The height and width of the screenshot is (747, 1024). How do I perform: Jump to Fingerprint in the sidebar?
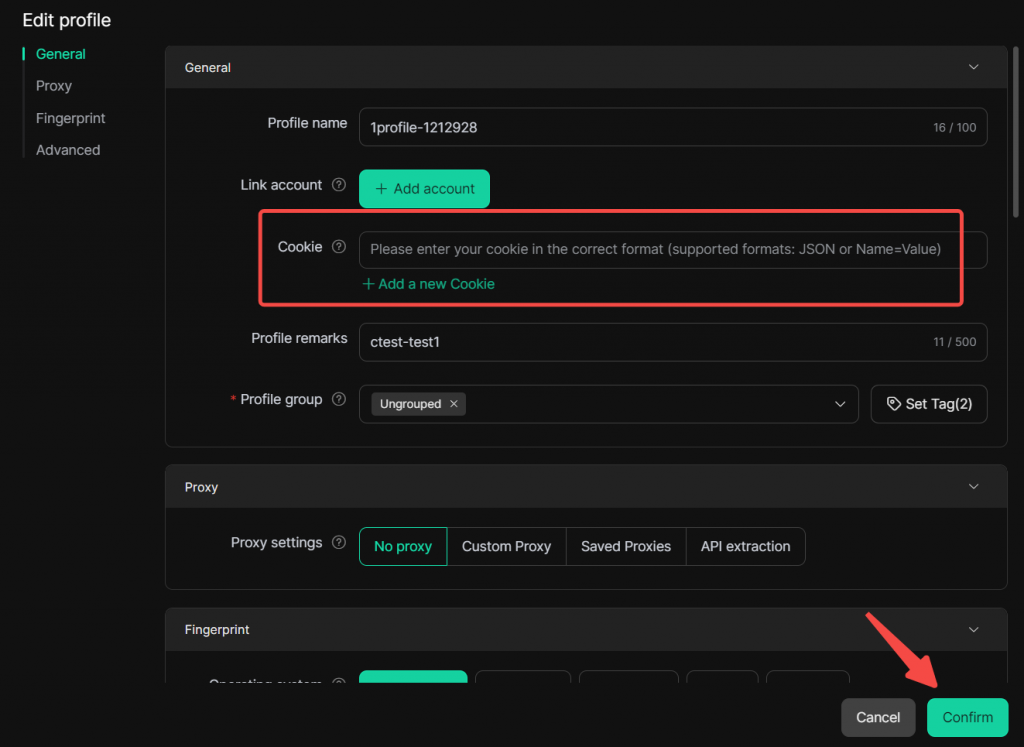tap(70, 118)
